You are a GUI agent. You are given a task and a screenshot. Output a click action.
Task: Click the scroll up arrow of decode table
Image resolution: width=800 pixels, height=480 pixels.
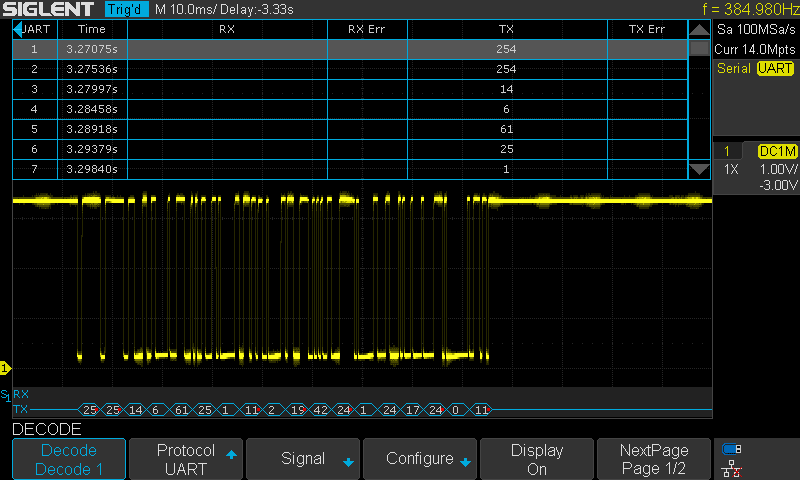point(699,30)
